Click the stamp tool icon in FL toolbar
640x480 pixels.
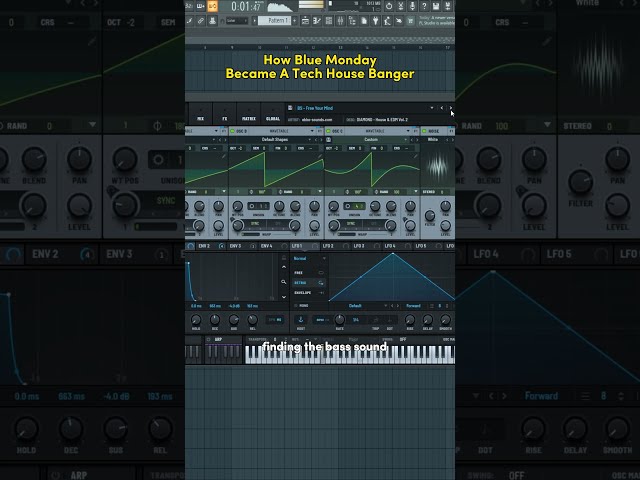point(212,21)
